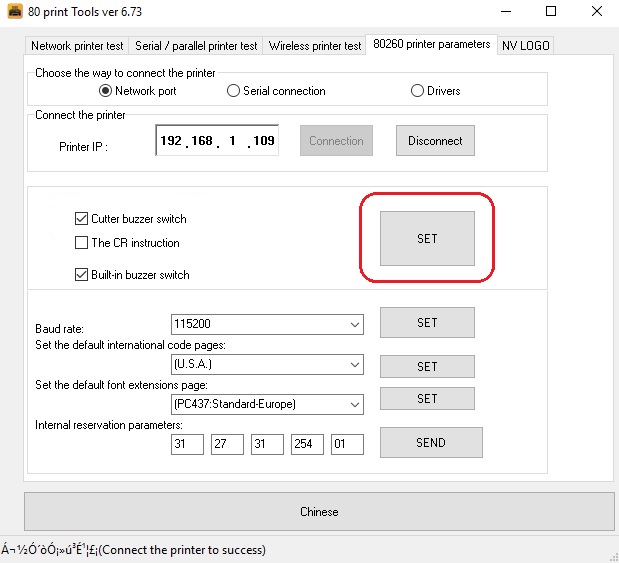Expand the font extensions page dropdown

click(x=355, y=405)
